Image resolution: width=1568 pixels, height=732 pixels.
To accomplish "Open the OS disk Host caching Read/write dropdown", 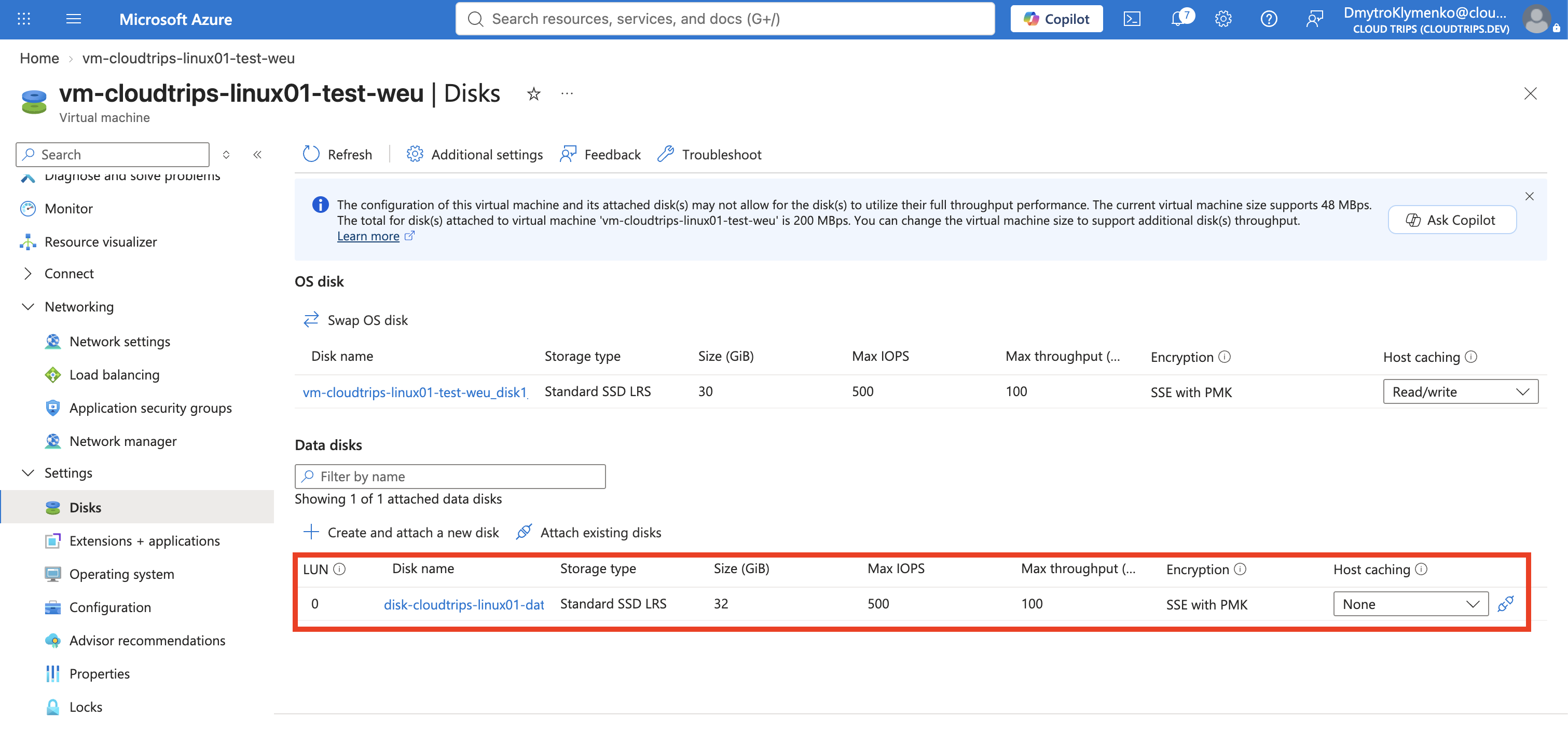I will 1460,391.
